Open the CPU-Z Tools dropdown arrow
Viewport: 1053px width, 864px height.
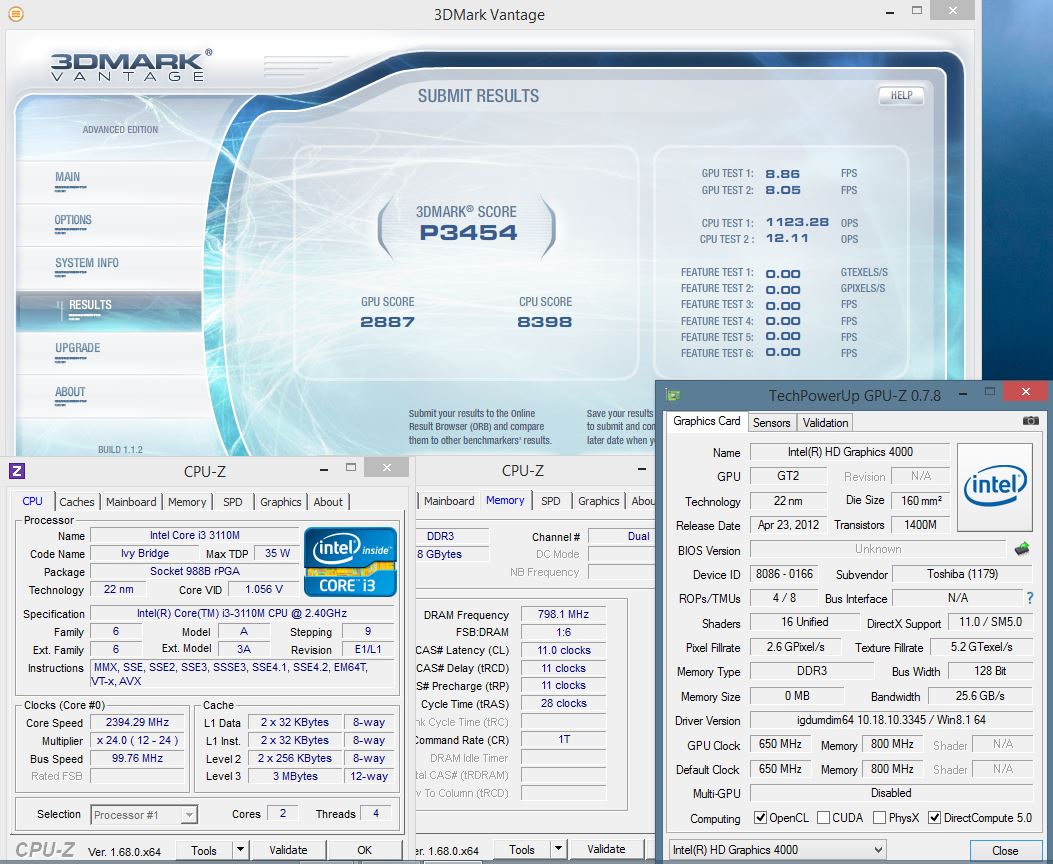240,850
